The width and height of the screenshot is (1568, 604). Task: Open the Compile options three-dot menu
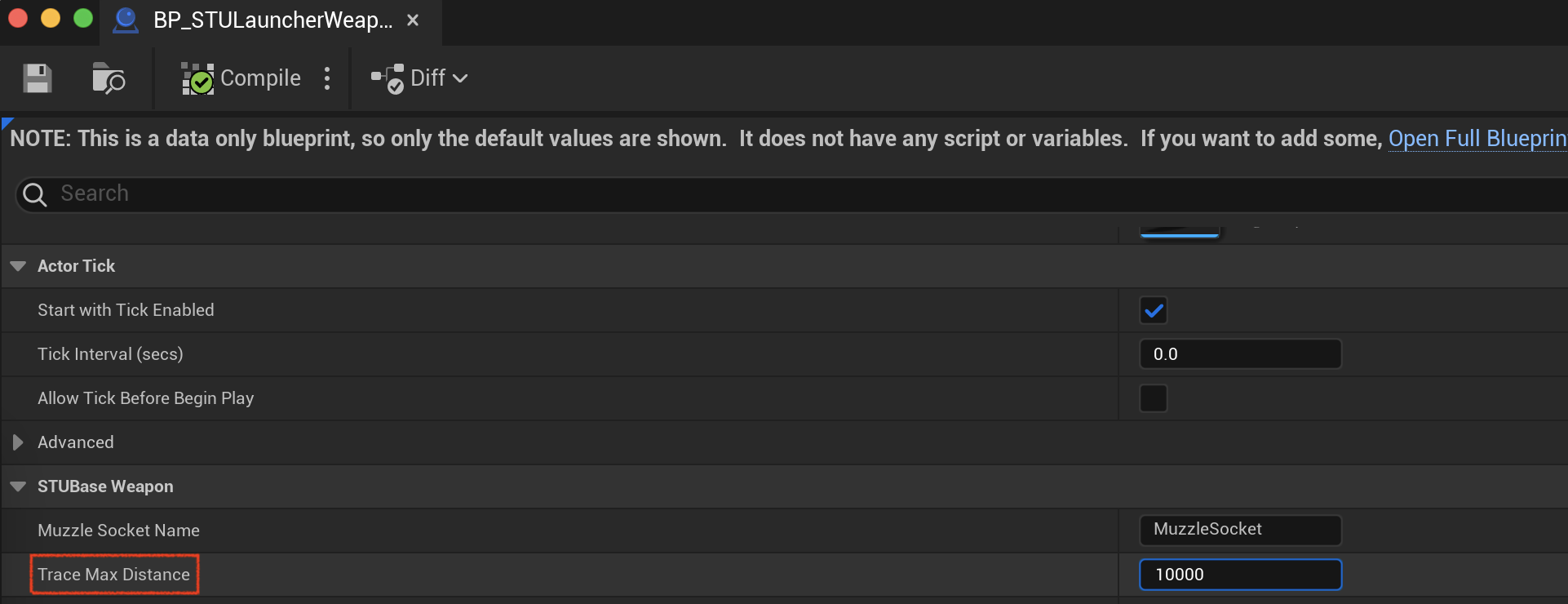click(327, 78)
